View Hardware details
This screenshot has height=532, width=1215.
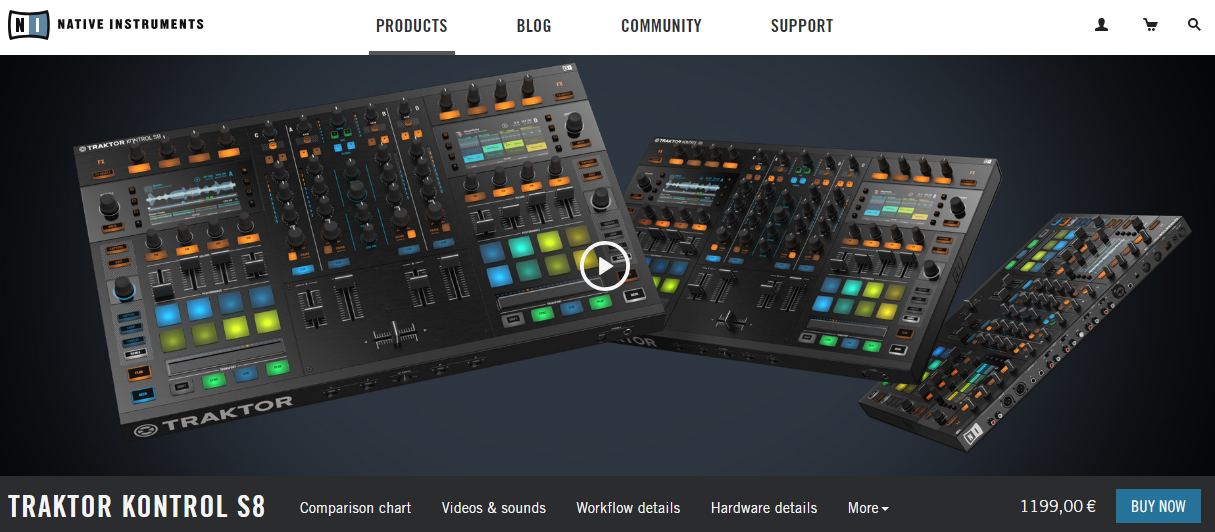coord(764,508)
